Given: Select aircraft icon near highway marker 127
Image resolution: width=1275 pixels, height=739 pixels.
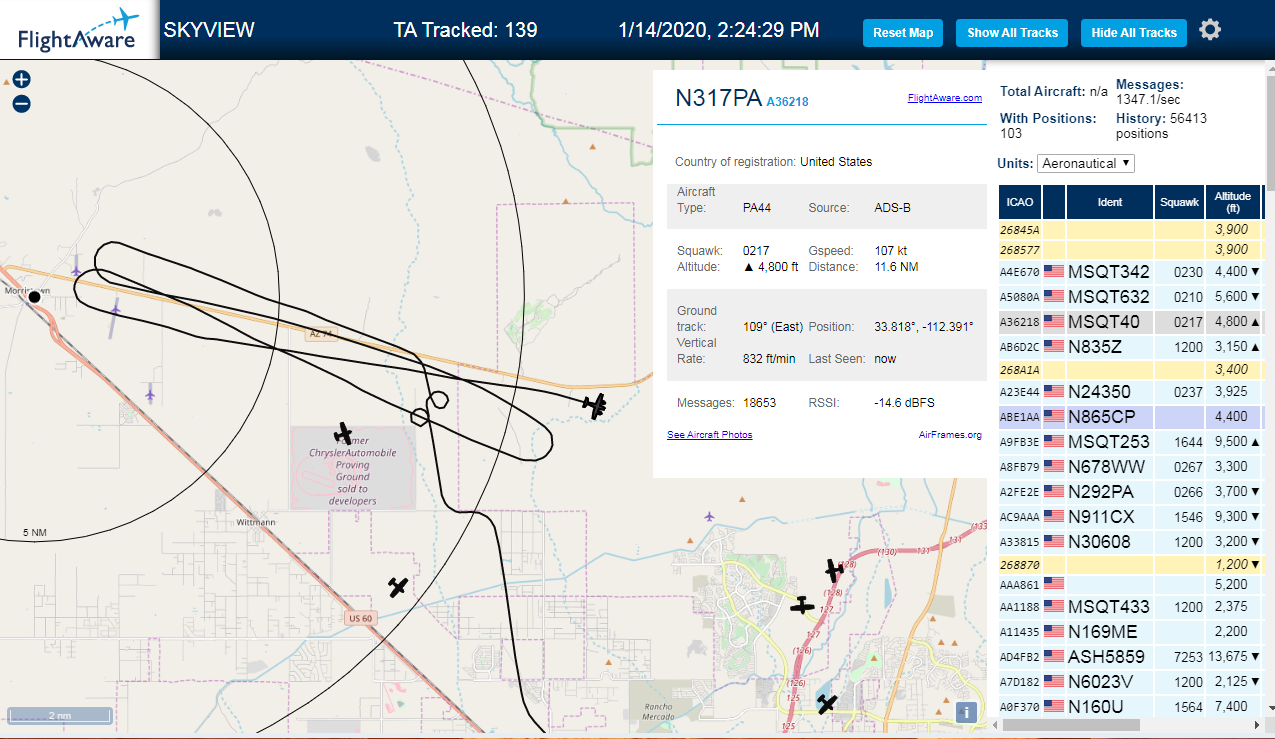Looking at the screenshot, I should [802, 605].
